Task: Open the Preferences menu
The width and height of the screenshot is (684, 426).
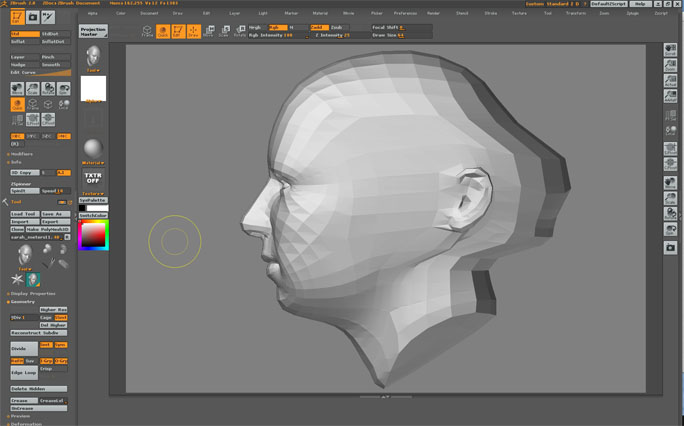Action: point(405,14)
